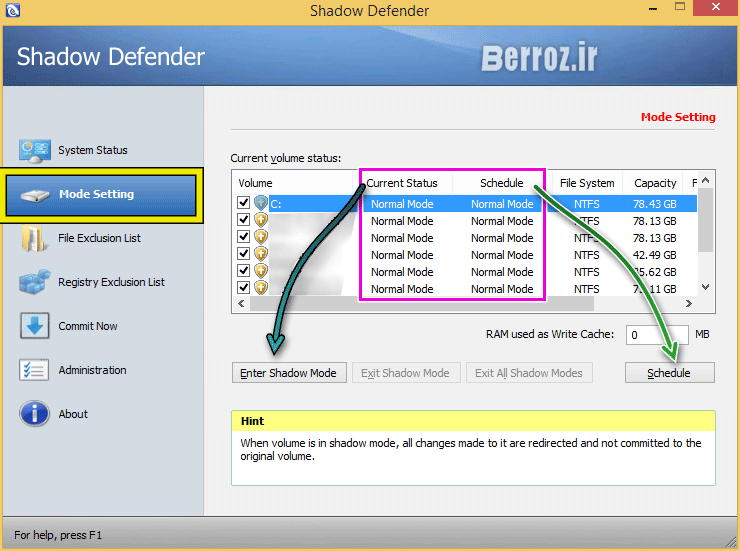The image size is (740, 551).
Task: Click the Volume column header
Action: pos(292,183)
